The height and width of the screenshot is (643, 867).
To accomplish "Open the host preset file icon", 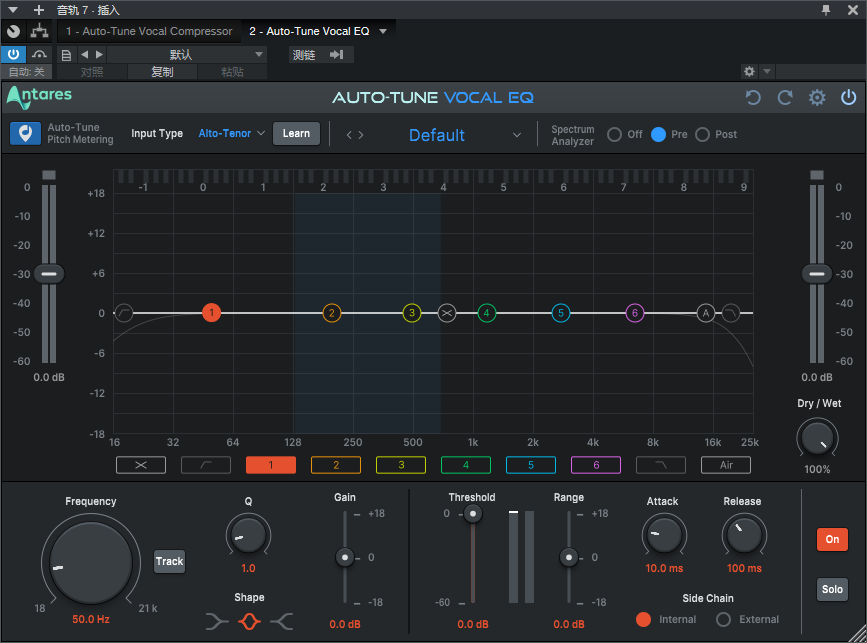I will click(66, 55).
